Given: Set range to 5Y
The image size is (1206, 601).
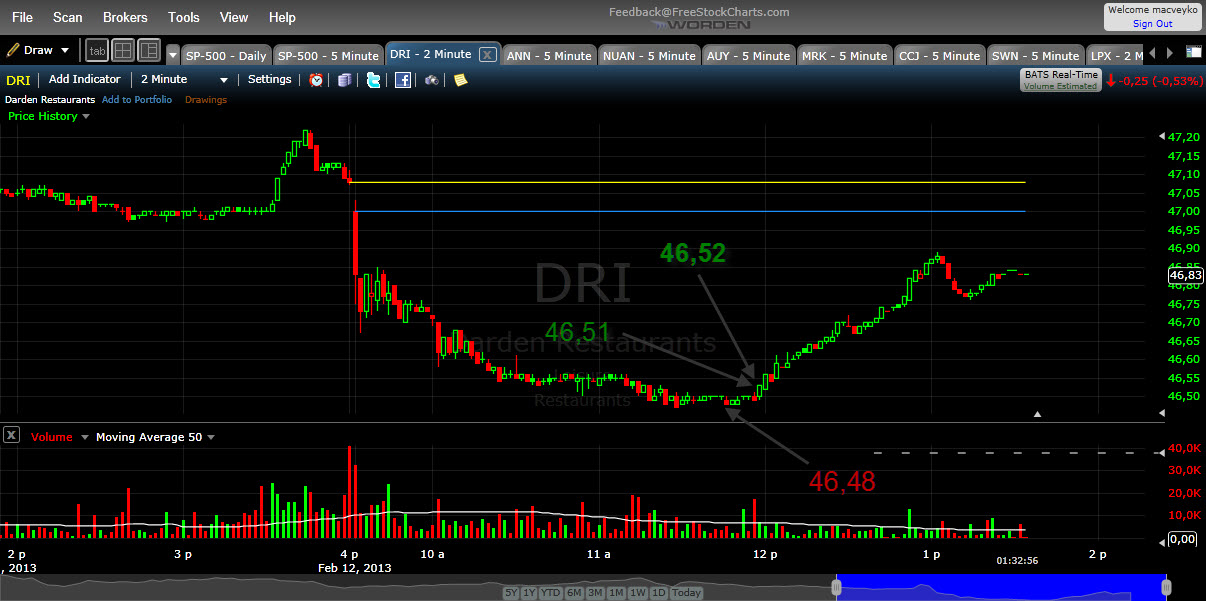Looking at the screenshot, I should [511, 593].
